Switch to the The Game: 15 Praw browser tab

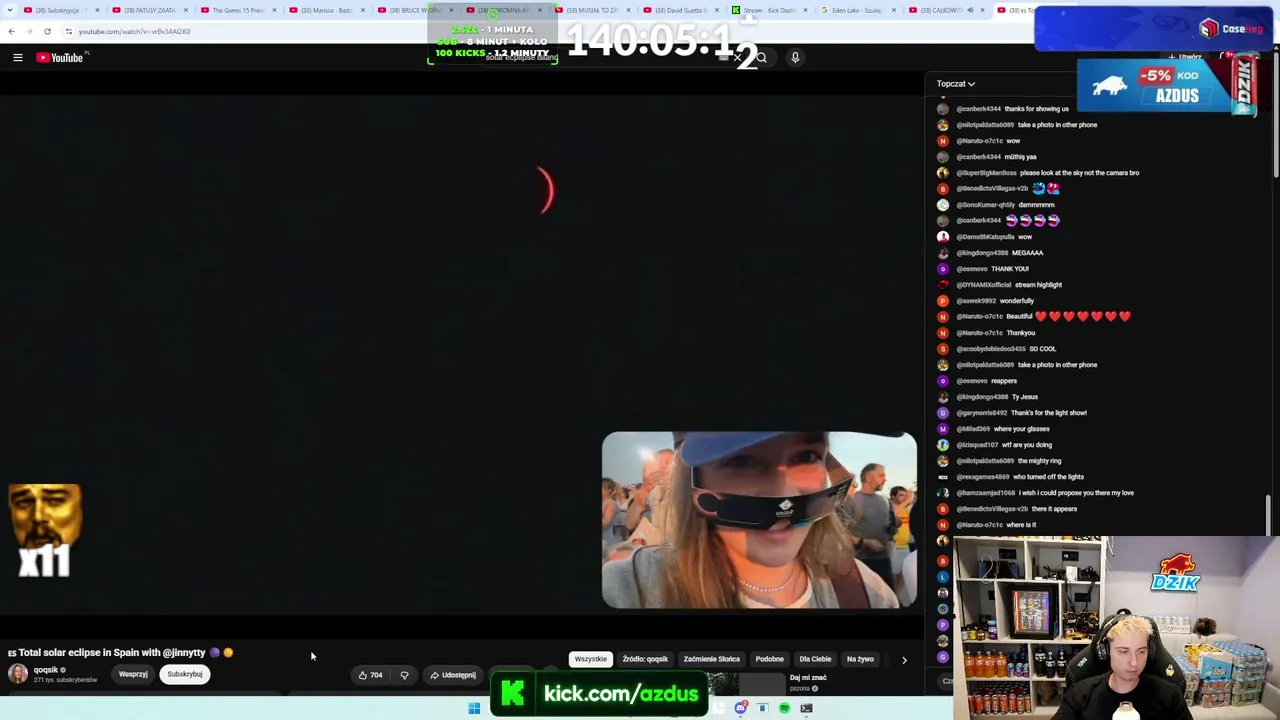click(238, 10)
